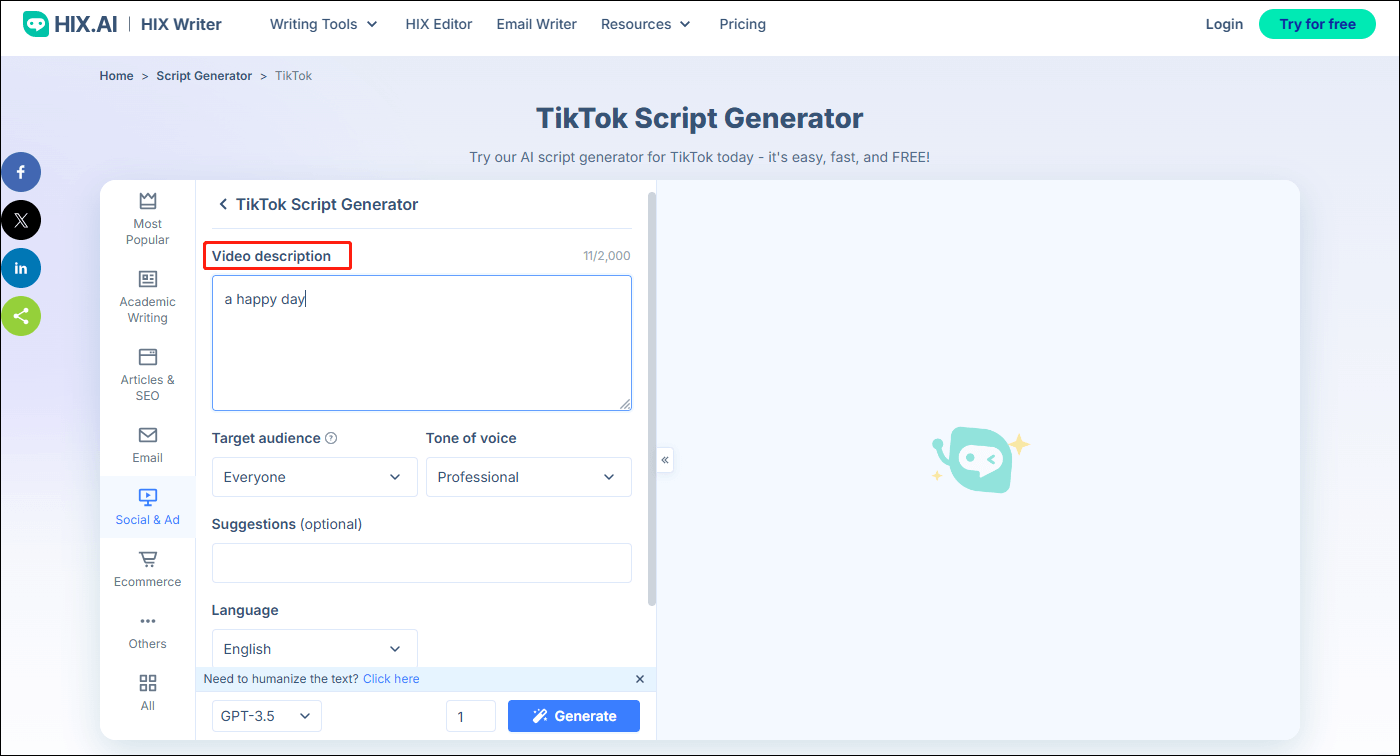The width and height of the screenshot is (1400, 756).
Task: Click Try for free button
Action: (1318, 24)
